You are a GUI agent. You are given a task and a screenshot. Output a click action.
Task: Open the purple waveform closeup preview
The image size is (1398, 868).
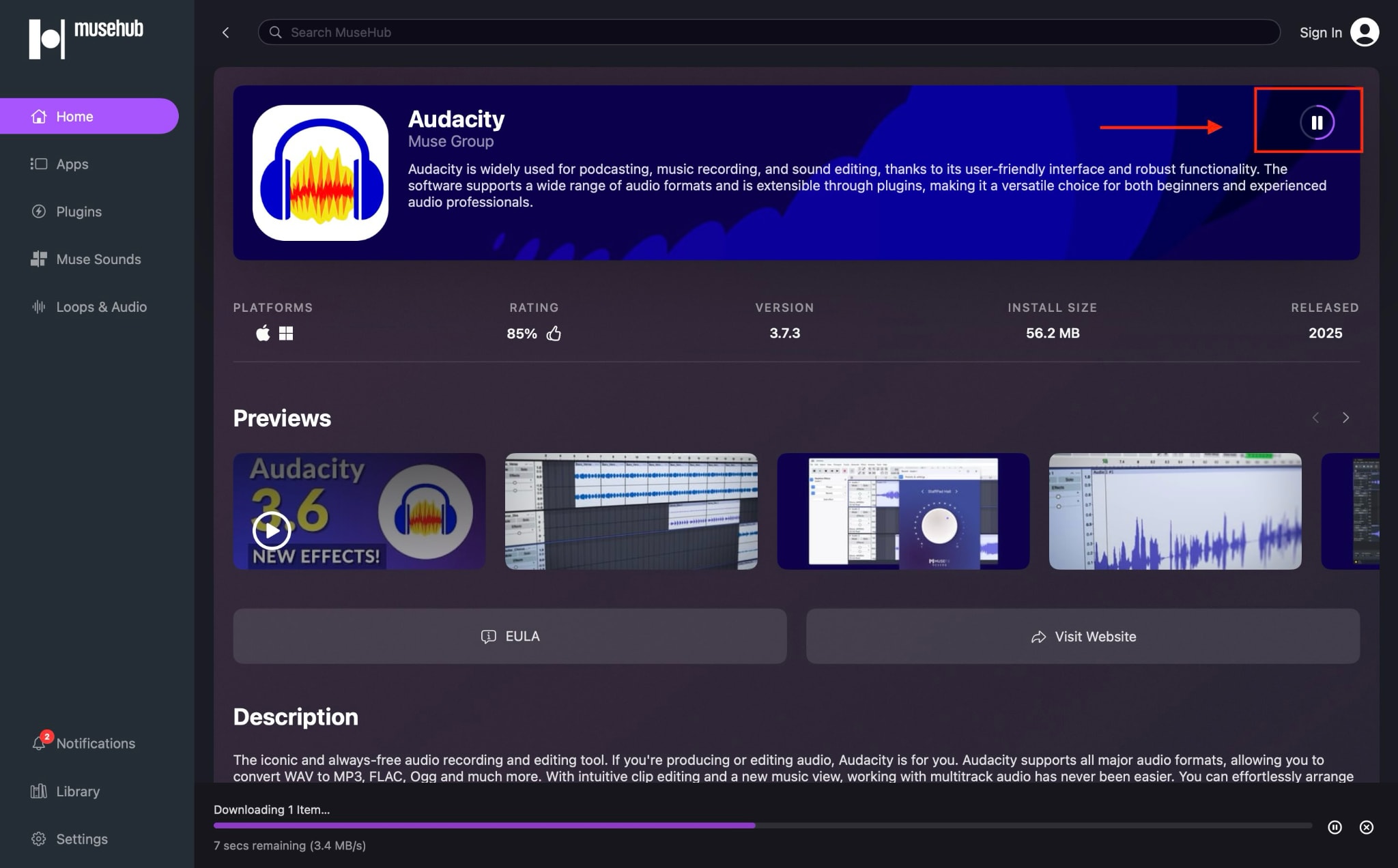point(1175,511)
